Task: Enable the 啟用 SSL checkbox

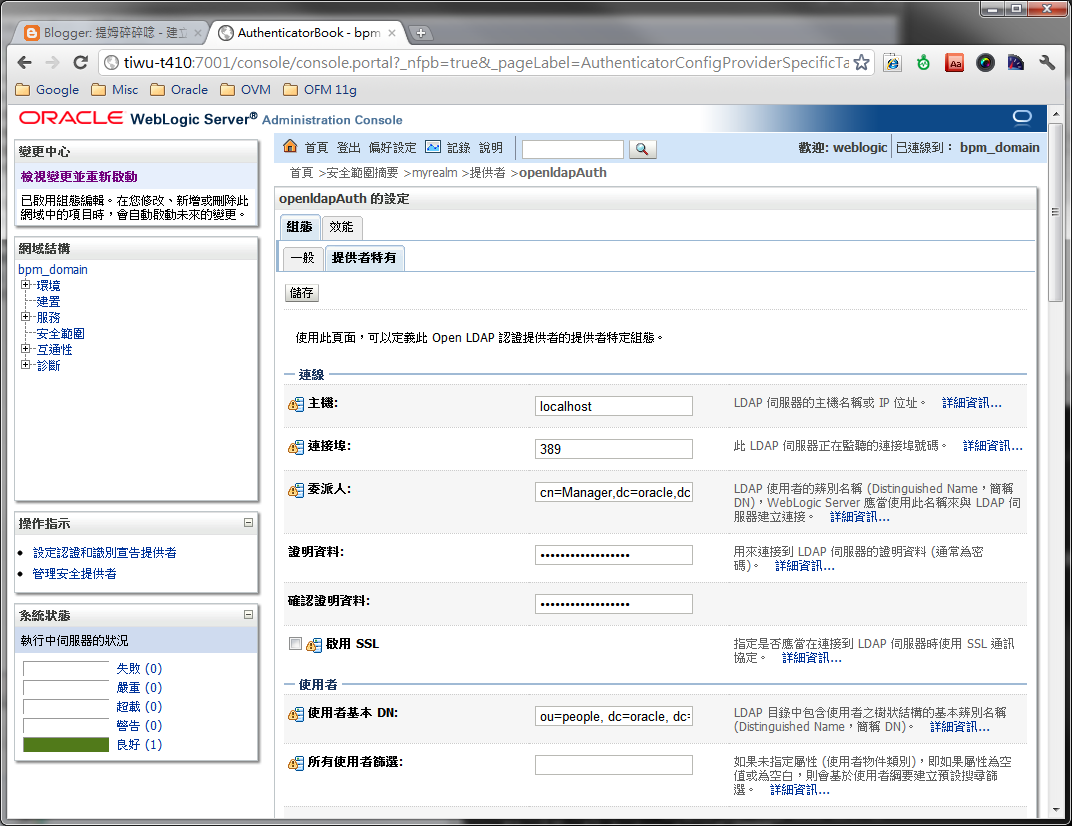Action: click(295, 643)
